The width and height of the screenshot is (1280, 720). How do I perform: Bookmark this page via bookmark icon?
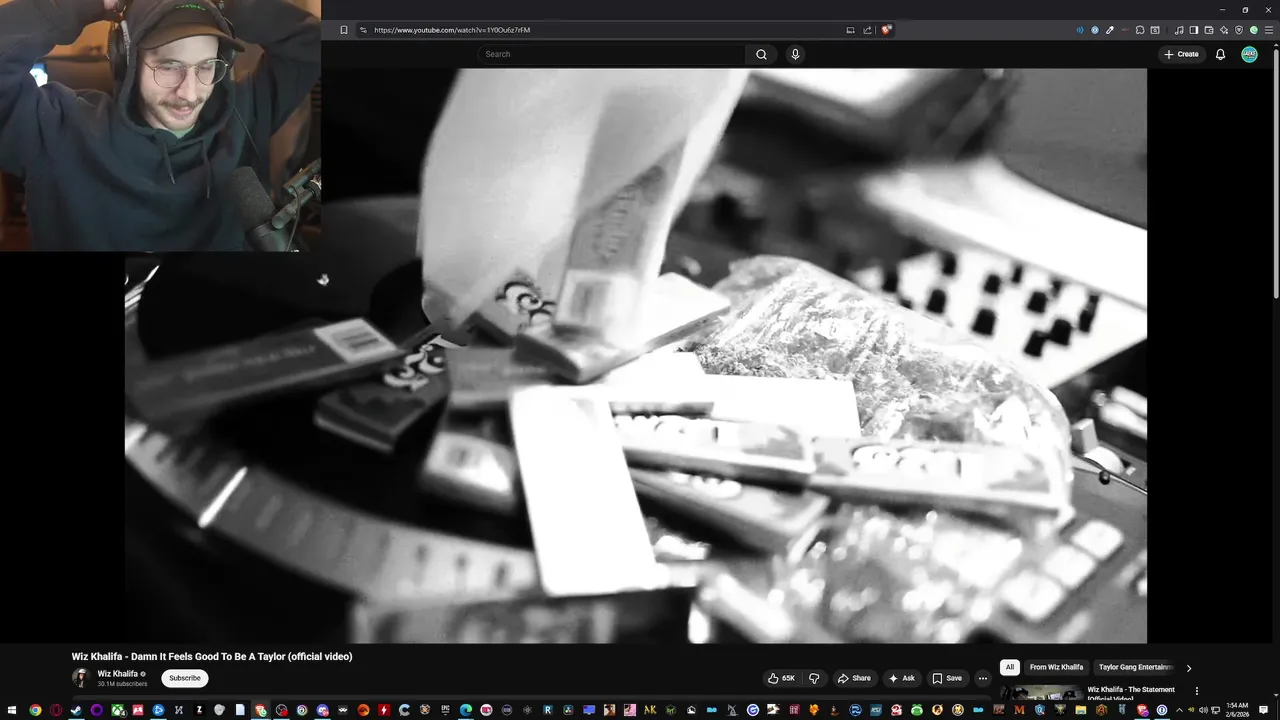pyautogui.click(x=344, y=30)
